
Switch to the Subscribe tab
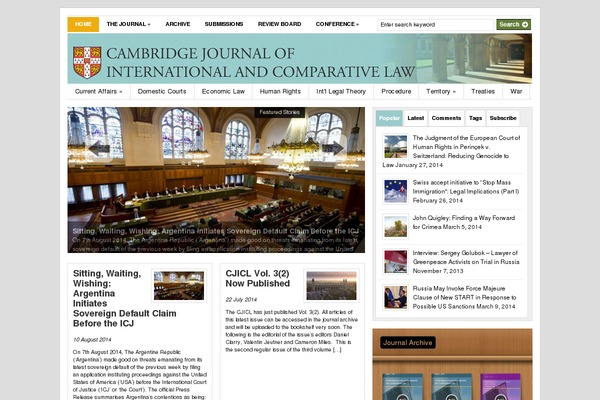click(503, 118)
